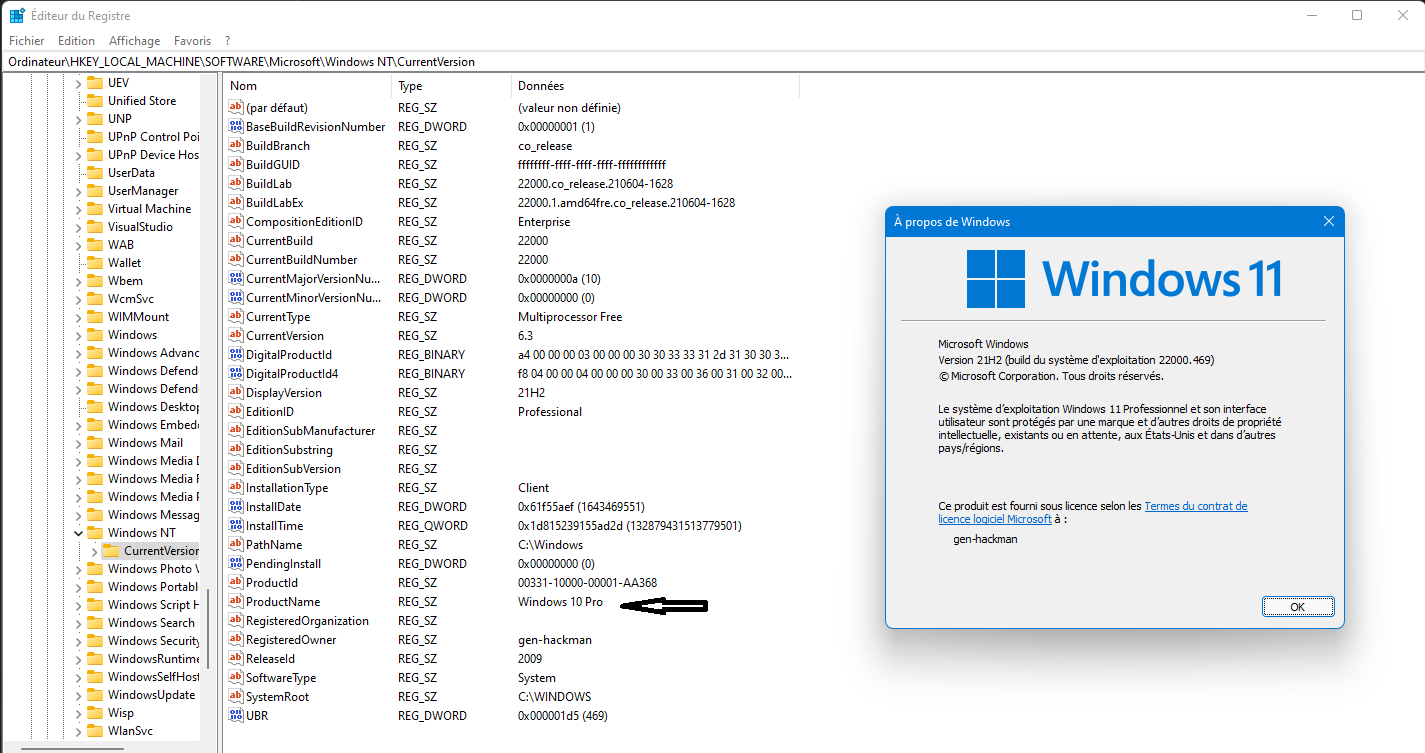Screen dimensions: 1425x753
Task: Open the ? help menu
Action: coord(227,41)
